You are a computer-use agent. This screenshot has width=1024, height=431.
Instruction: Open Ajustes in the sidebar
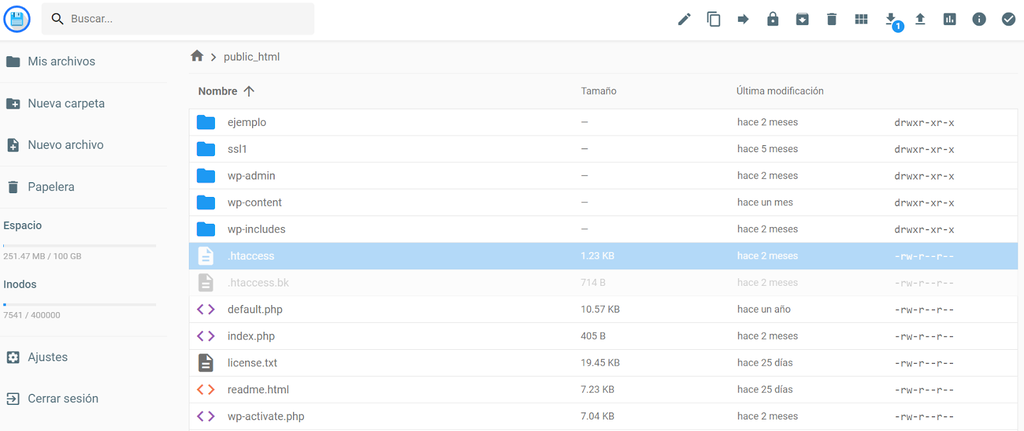(48, 357)
